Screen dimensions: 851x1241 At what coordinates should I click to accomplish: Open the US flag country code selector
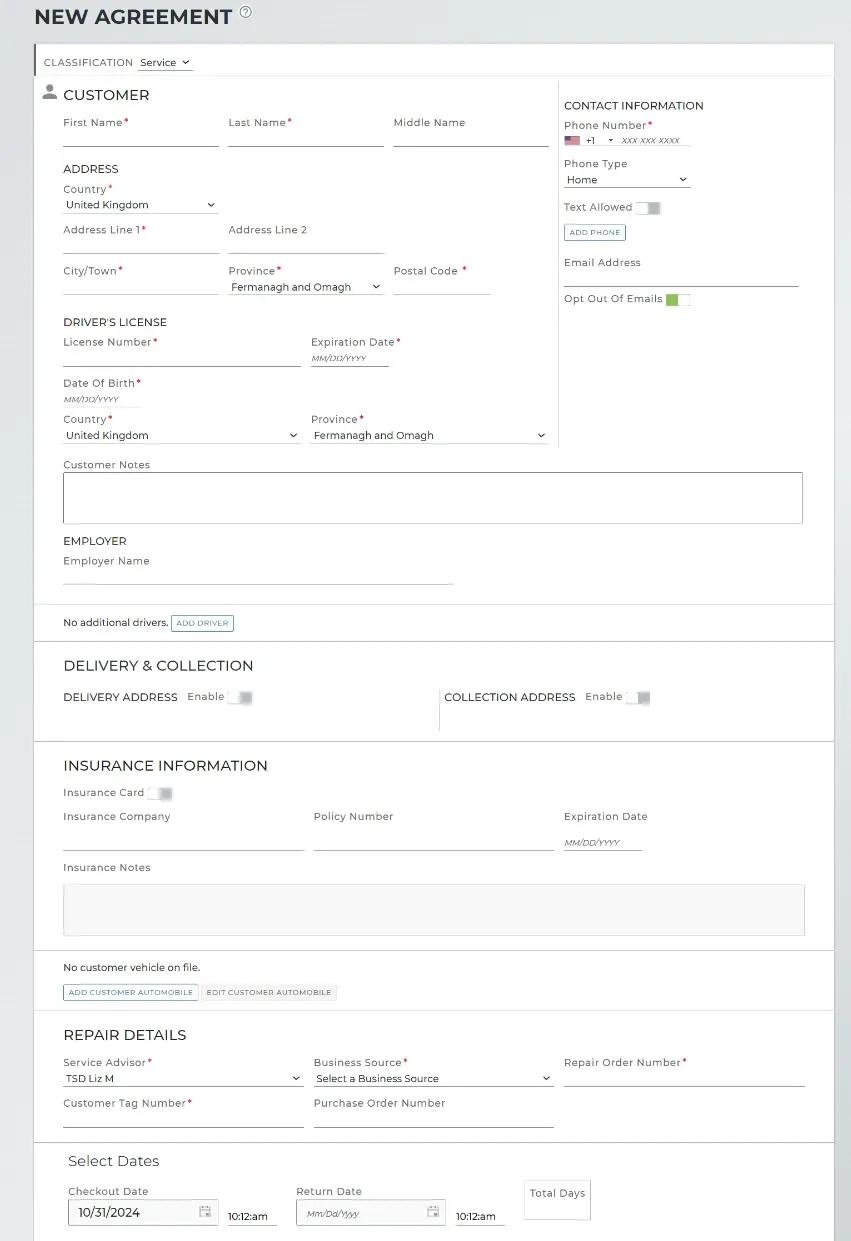[x=589, y=141]
